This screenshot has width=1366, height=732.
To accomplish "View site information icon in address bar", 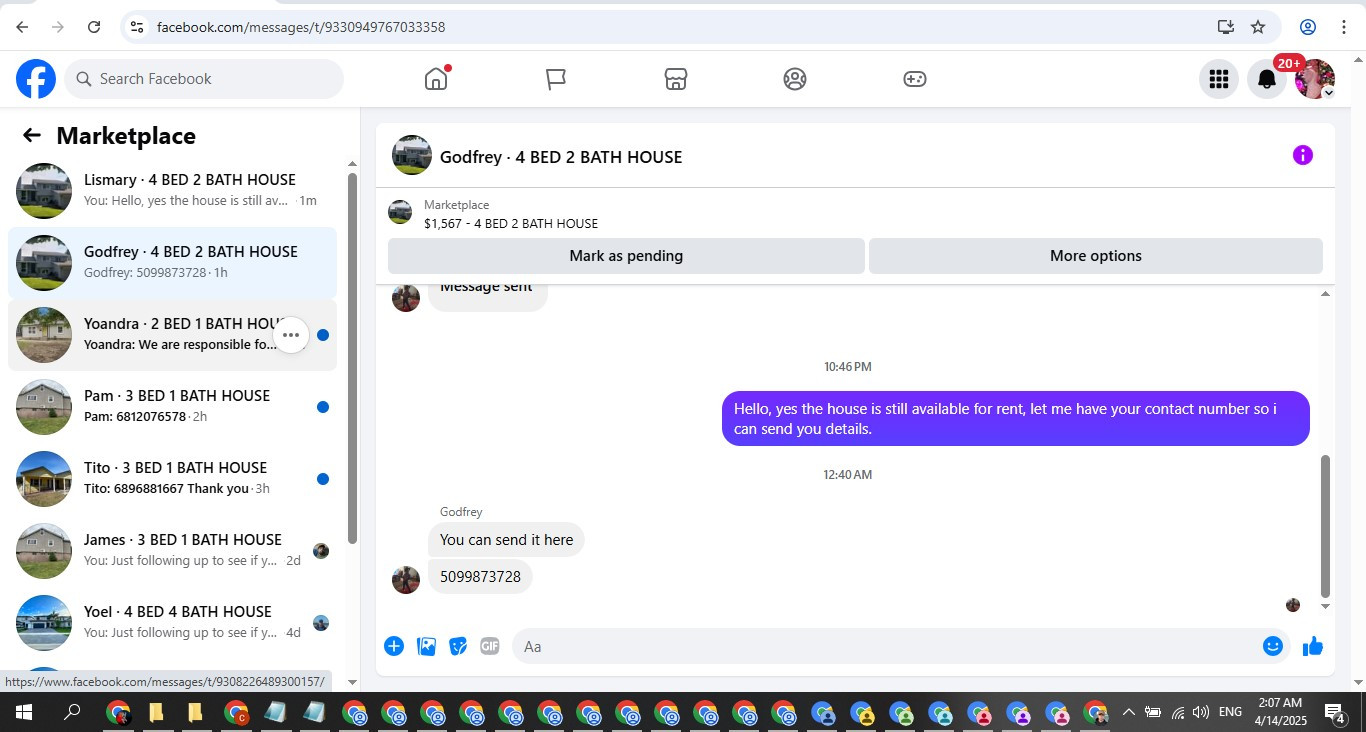I will (137, 27).
